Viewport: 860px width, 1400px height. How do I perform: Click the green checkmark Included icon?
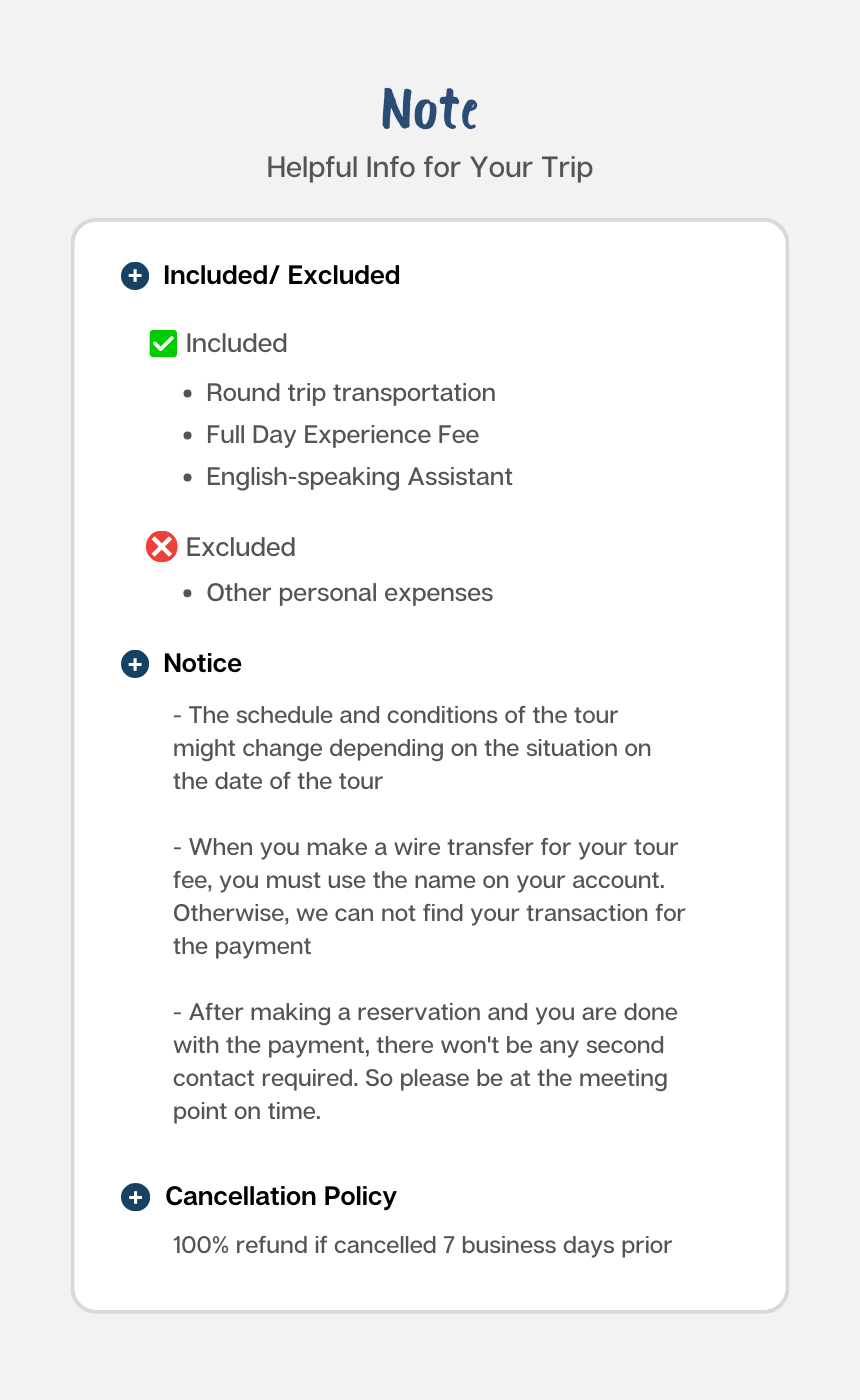[x=163, y=344]
